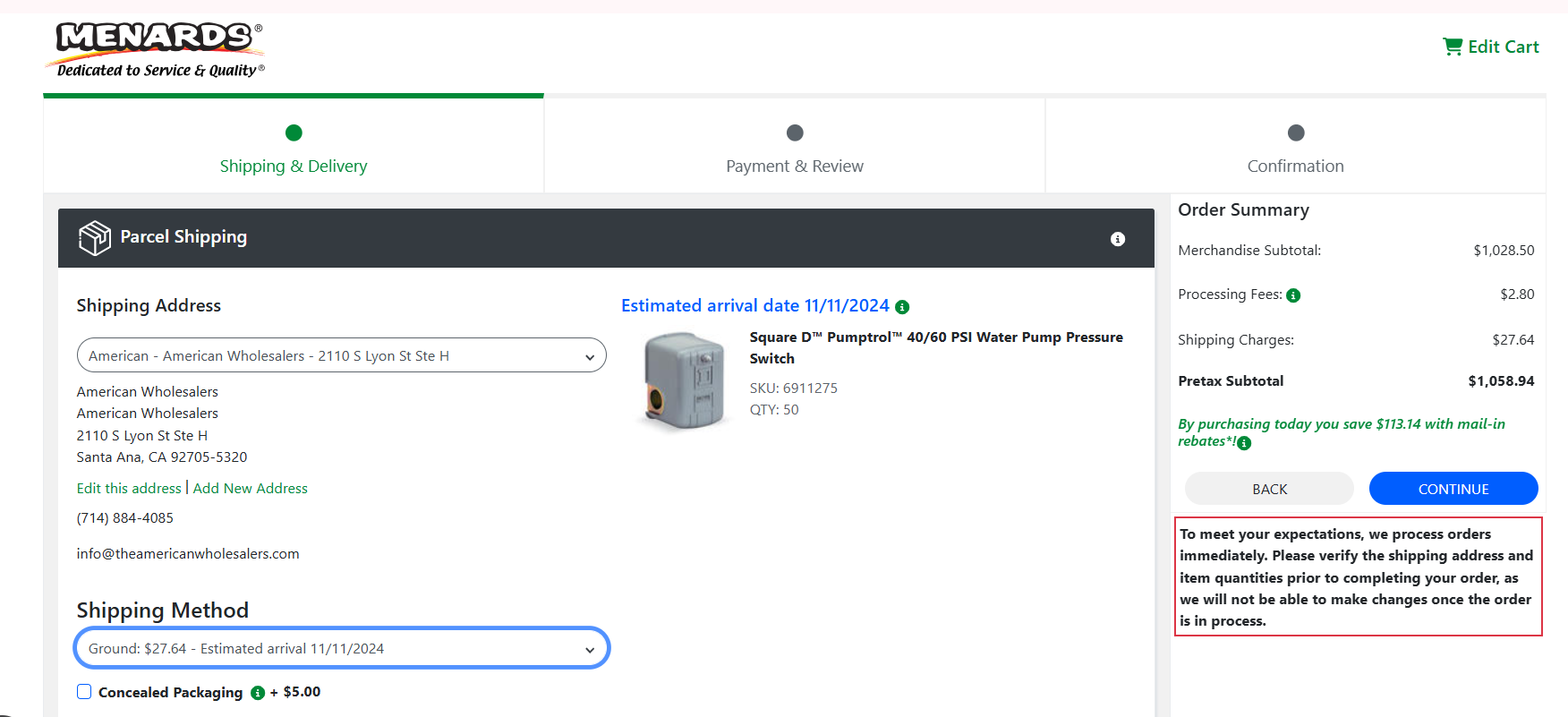
Task: Click the Parcel Shipping box icon
Action: (95, 238)
